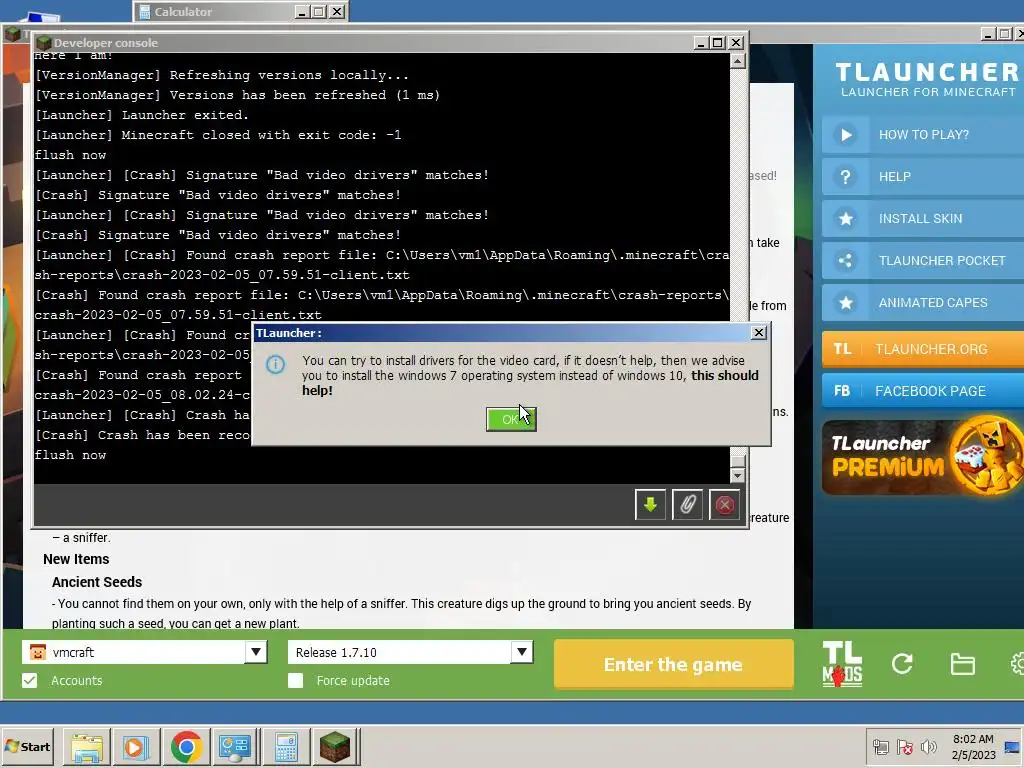Screen dimensions: 1024x768
Task: Open the FACEBOOK PAGE link
Action: (x=923, y=391)
